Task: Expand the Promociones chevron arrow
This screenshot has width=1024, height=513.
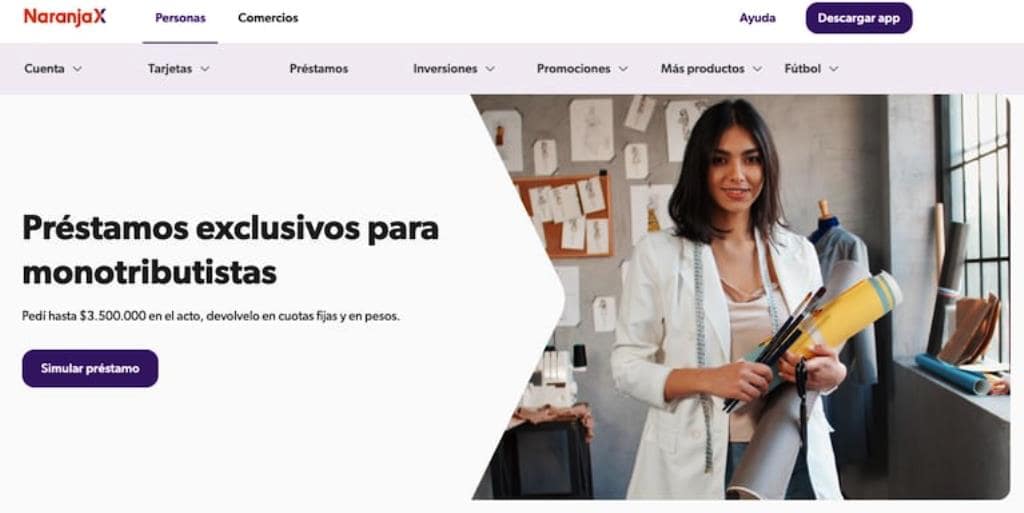Action: coord(623,69)
